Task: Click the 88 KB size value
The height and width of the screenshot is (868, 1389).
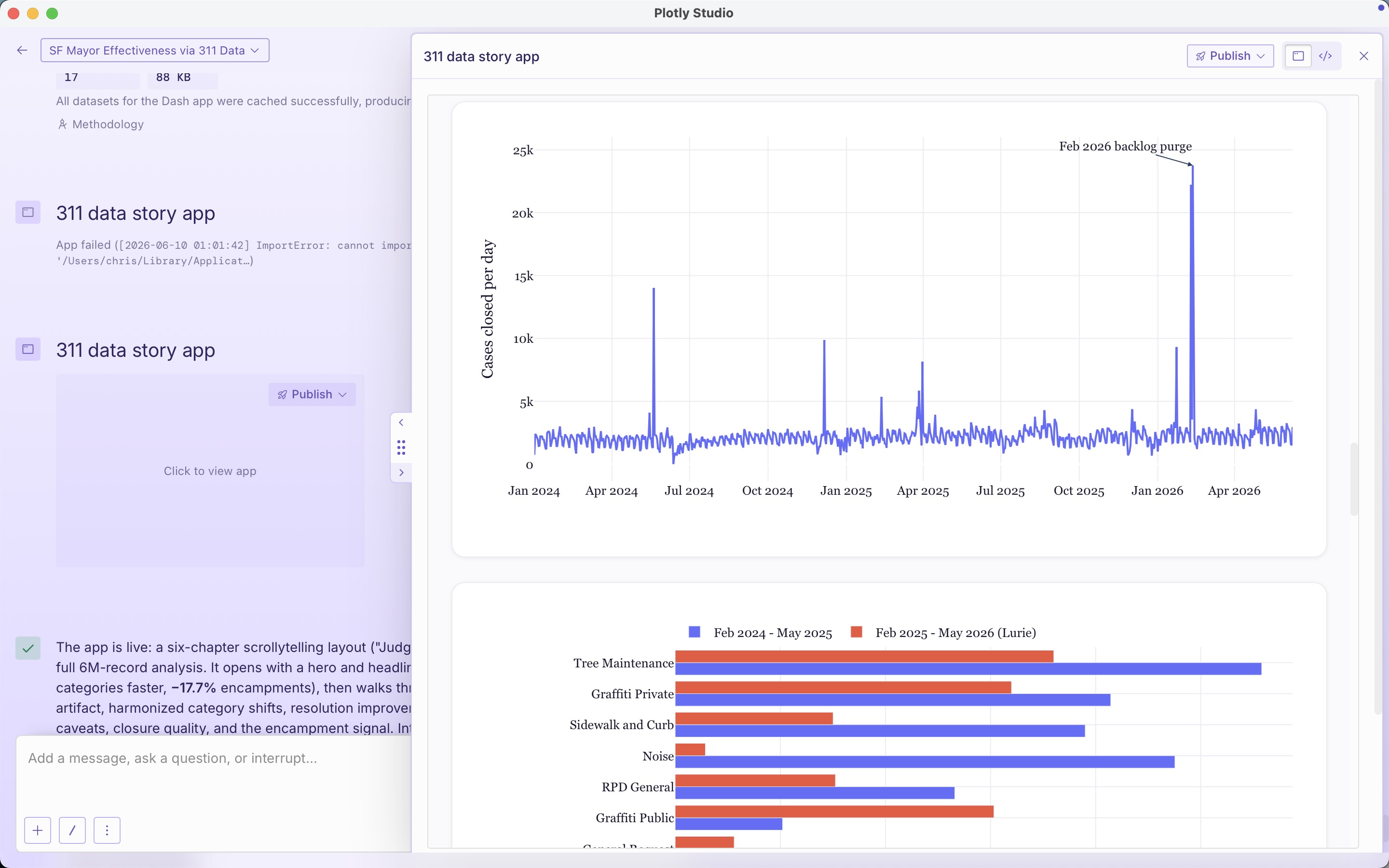Action: 173,78
